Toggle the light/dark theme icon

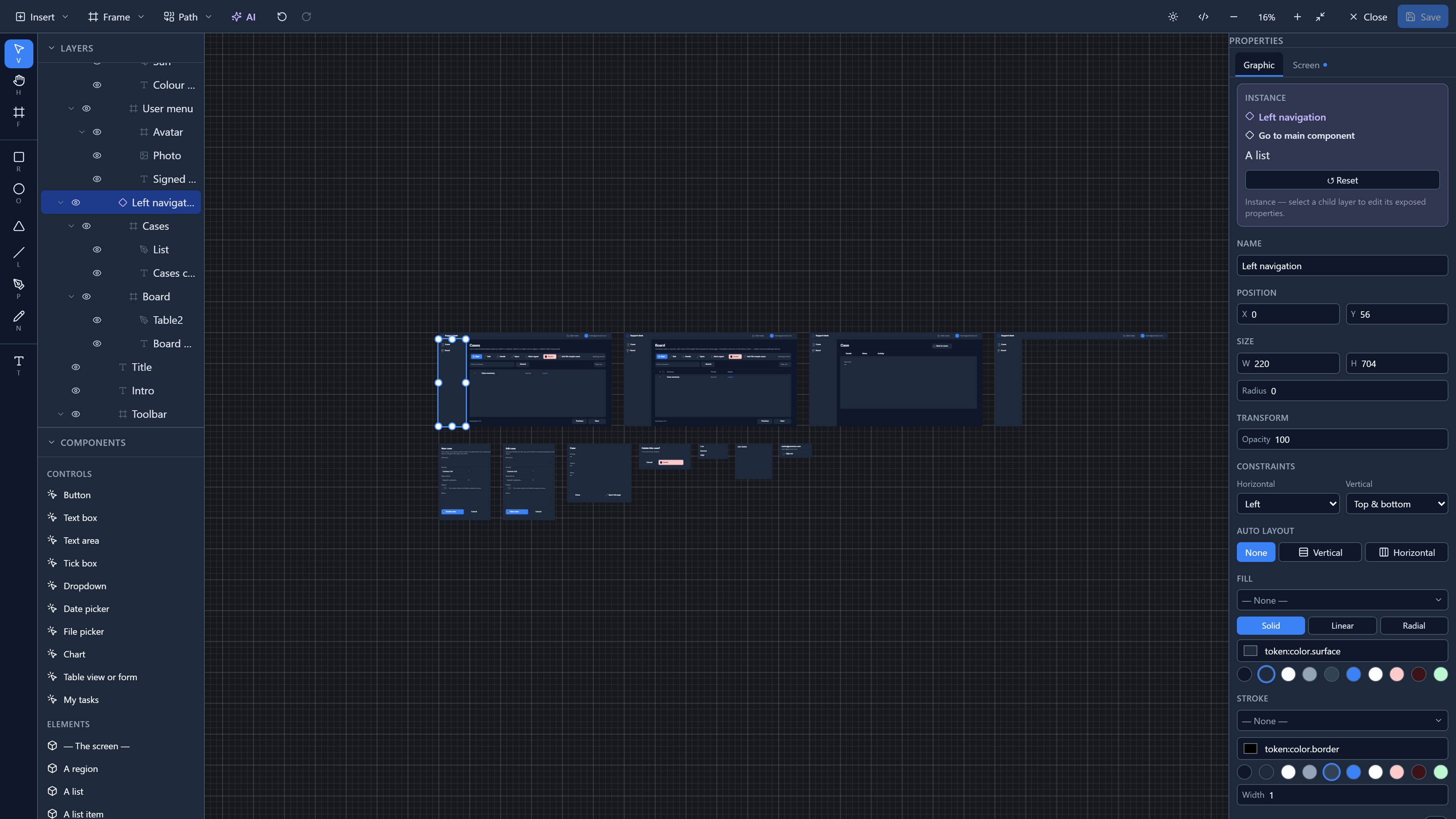[x=1173, y=17]
